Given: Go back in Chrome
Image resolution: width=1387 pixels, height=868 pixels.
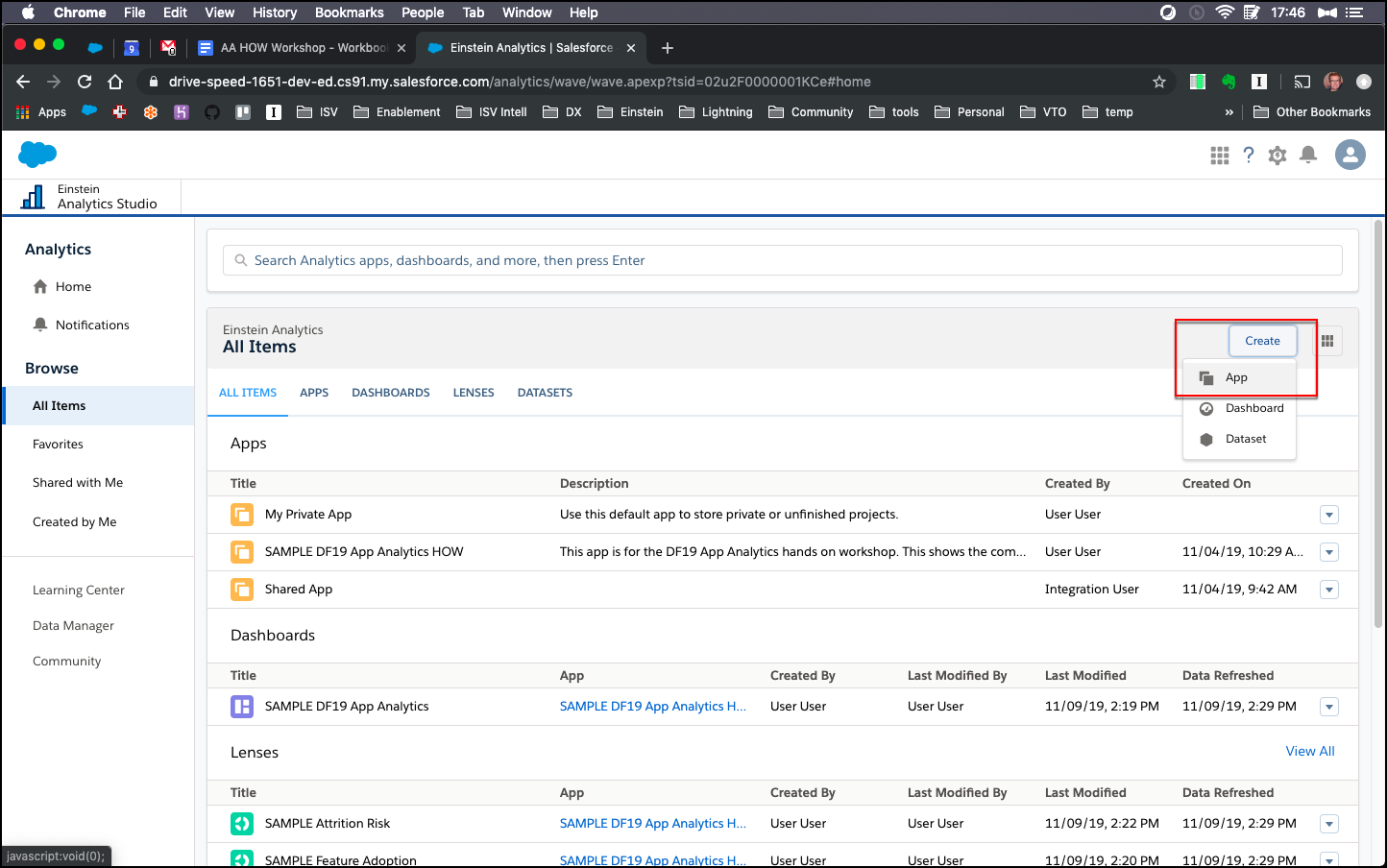Looking at the screenshot, I should 23,82.
